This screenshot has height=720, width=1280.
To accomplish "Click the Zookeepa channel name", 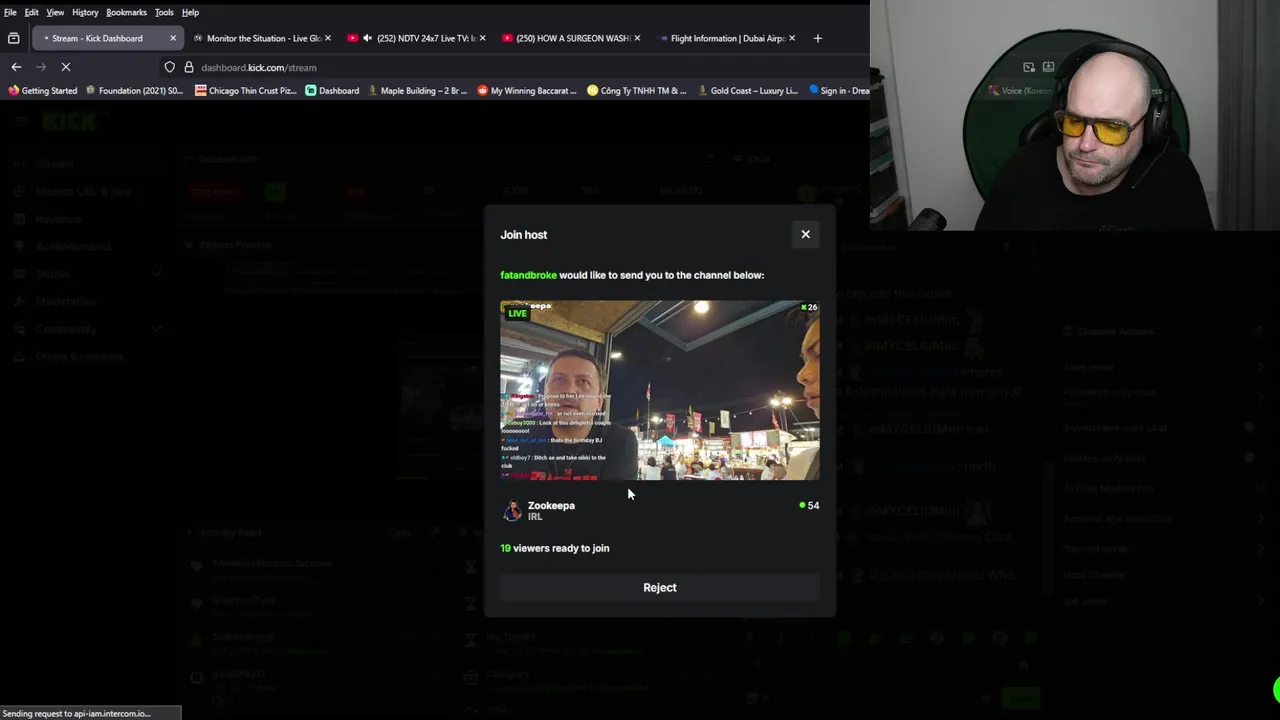I will [551, 506].
